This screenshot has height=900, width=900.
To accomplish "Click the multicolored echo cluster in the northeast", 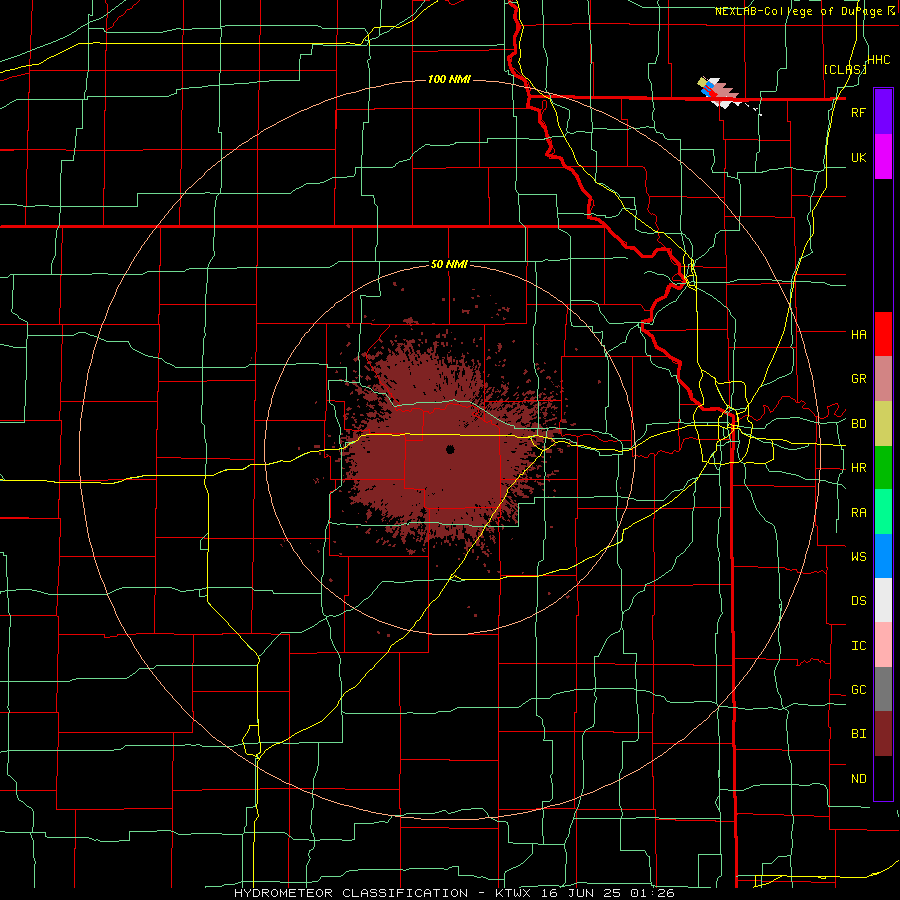I will (x=719, y=93).
